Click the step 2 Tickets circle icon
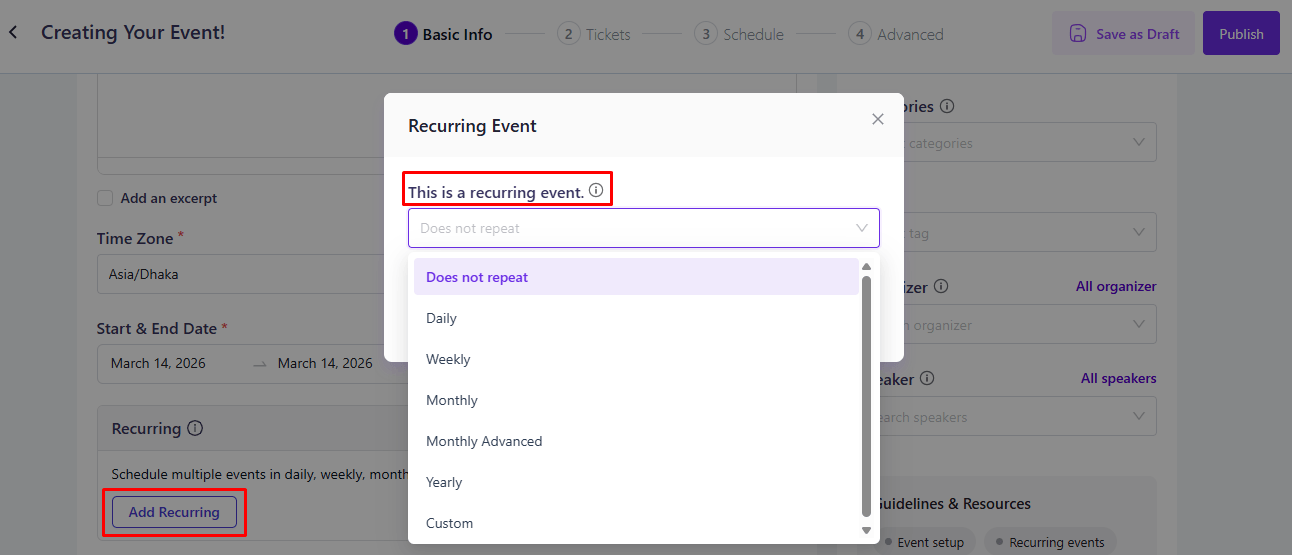The image size is (1292, 555). tap(569, 34)
